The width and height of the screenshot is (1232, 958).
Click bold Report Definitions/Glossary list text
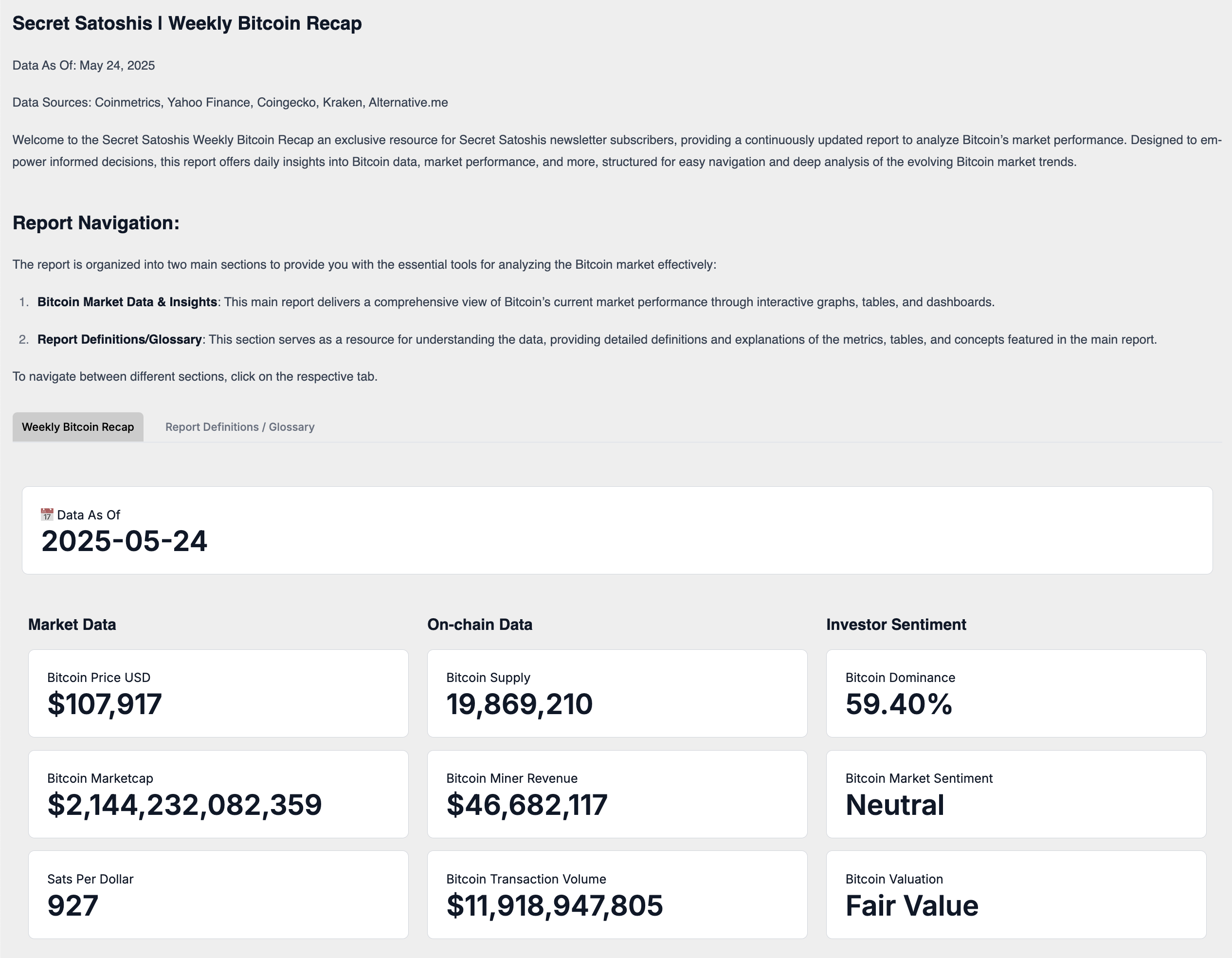[120, 340]
